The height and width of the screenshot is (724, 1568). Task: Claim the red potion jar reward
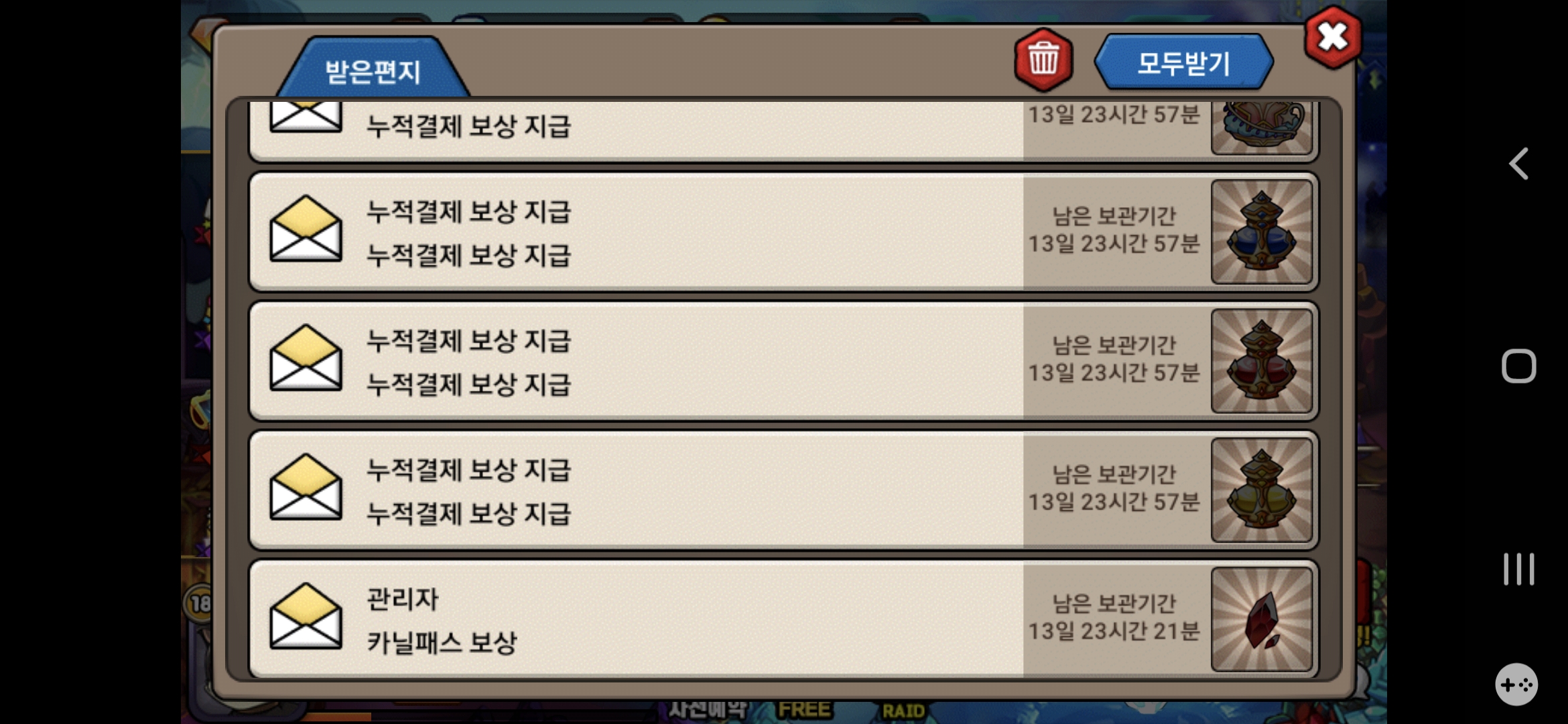pos(1261,361)
